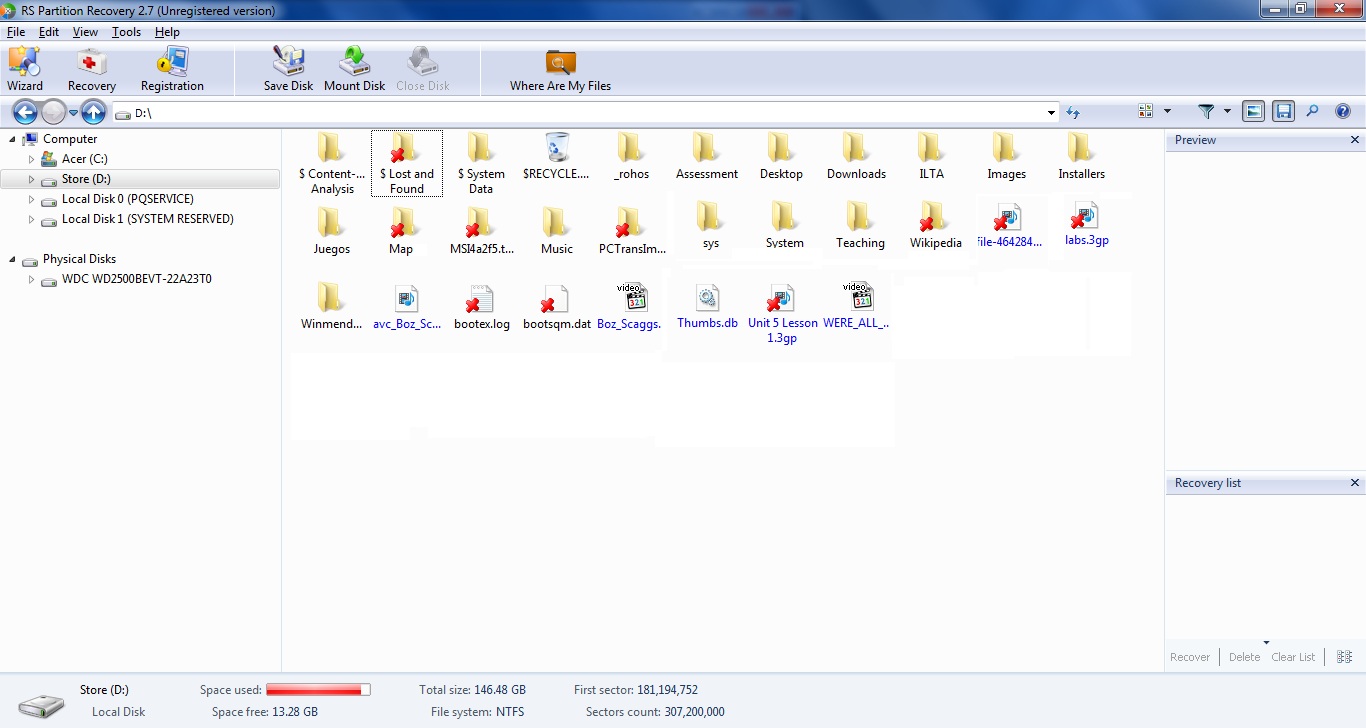Close the Preview panel
Image resolution: width=1366 pixels, height=728 pixels.
point(1355,140)
